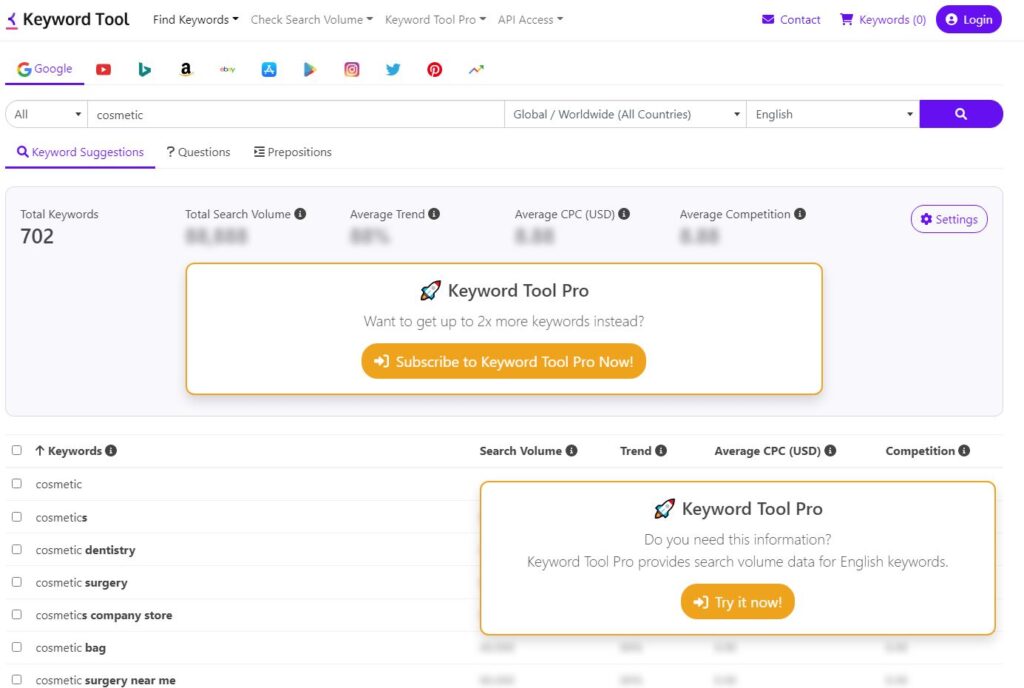Open the Global / Worldwide country dropdown
1024x688 pixels.
[625, 114]
